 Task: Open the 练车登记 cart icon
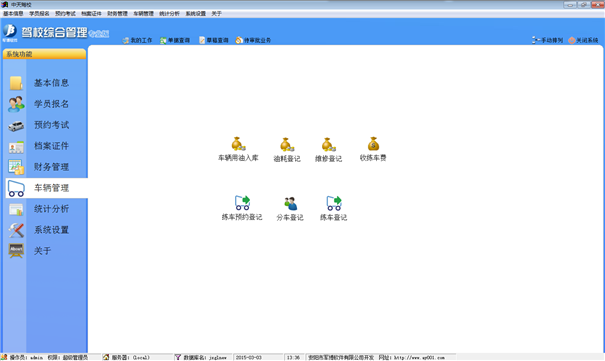click(x=334, y=203)
